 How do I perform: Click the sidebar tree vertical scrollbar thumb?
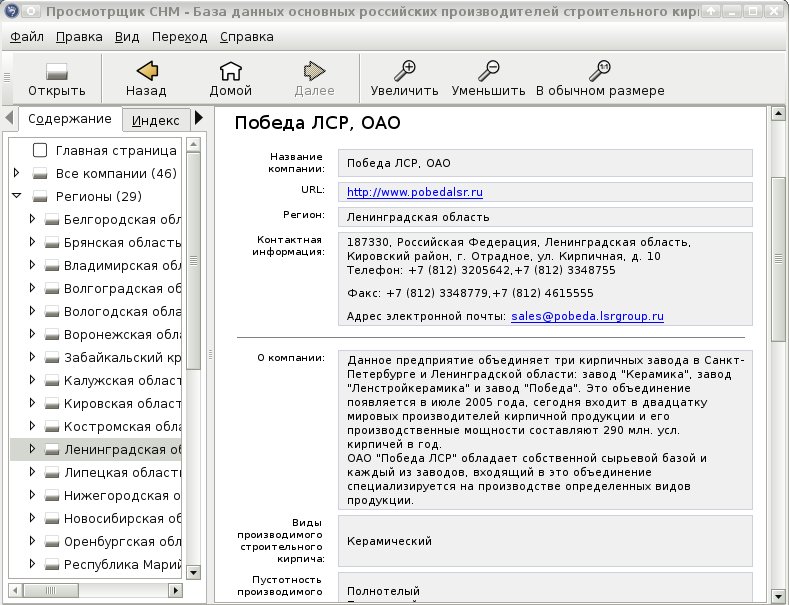193,261
